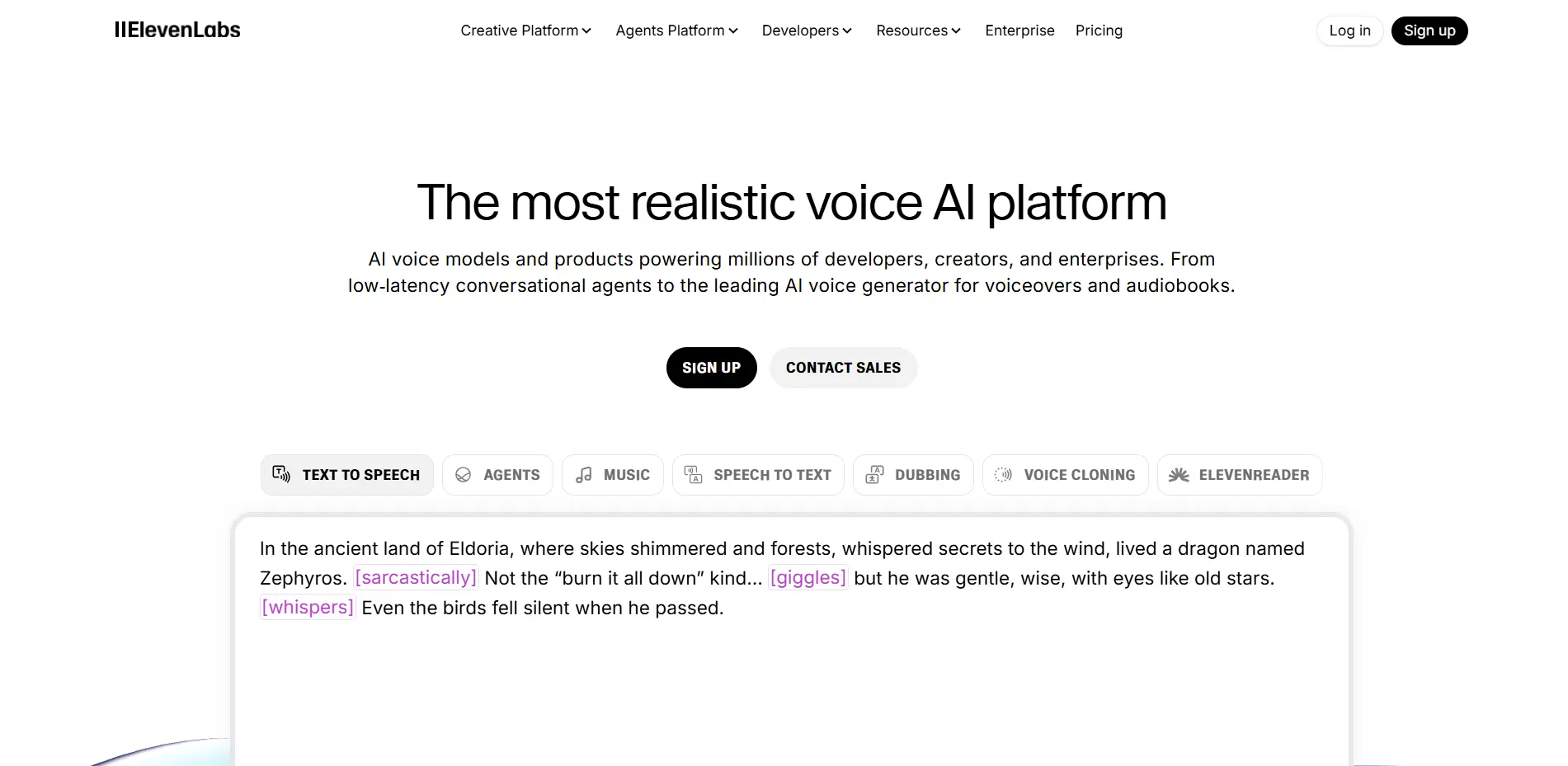Click the Speech to Text icon

[693, 474]
